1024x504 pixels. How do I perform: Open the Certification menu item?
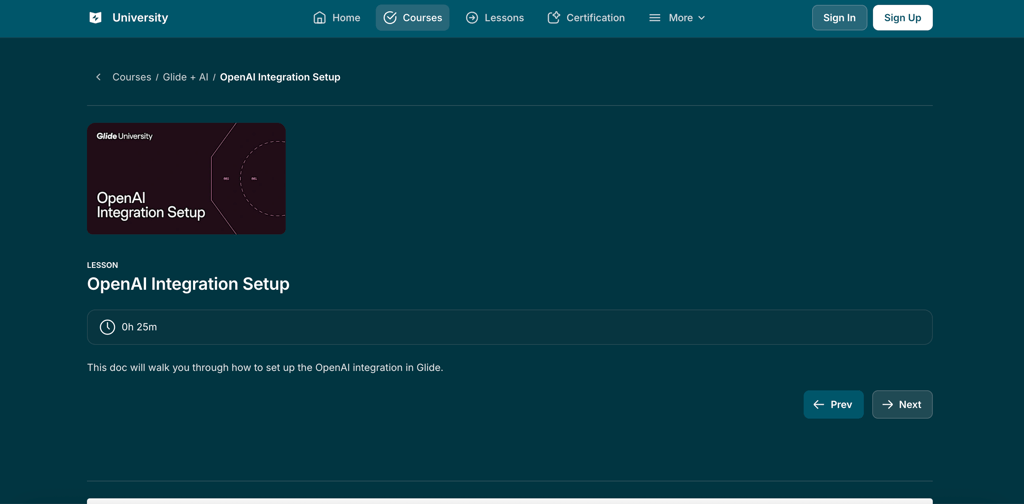tap(586, 18)
